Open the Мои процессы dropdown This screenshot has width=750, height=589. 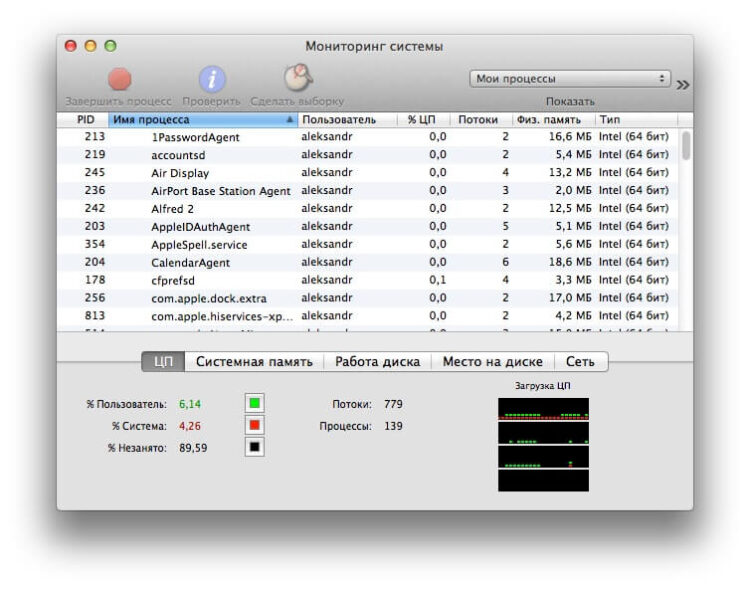pos(570,78)
